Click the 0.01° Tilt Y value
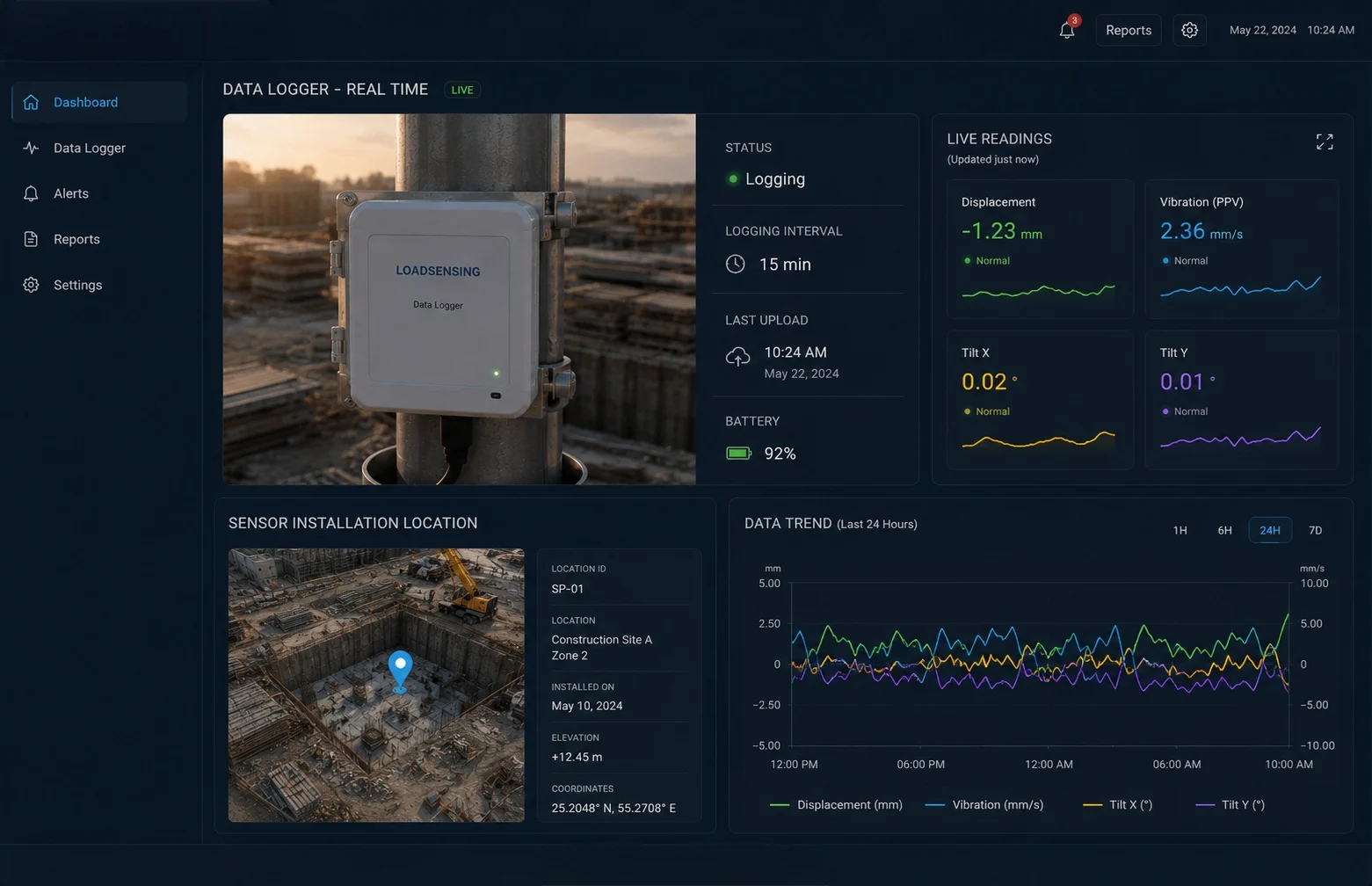1372x886 pixels. [x=1187, y=381]
